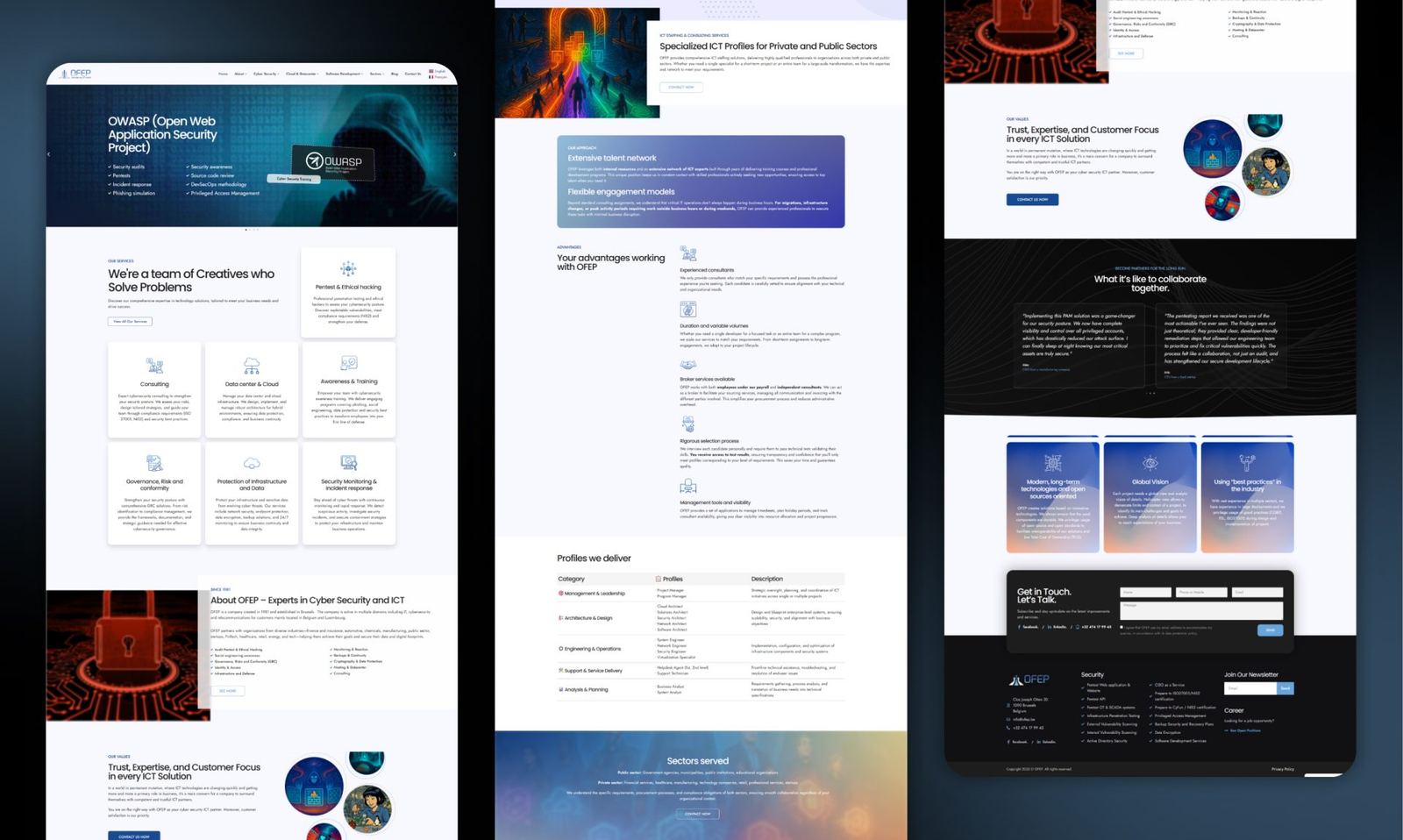Click the Data center & Cloud icon

click(x=252, y=365)
